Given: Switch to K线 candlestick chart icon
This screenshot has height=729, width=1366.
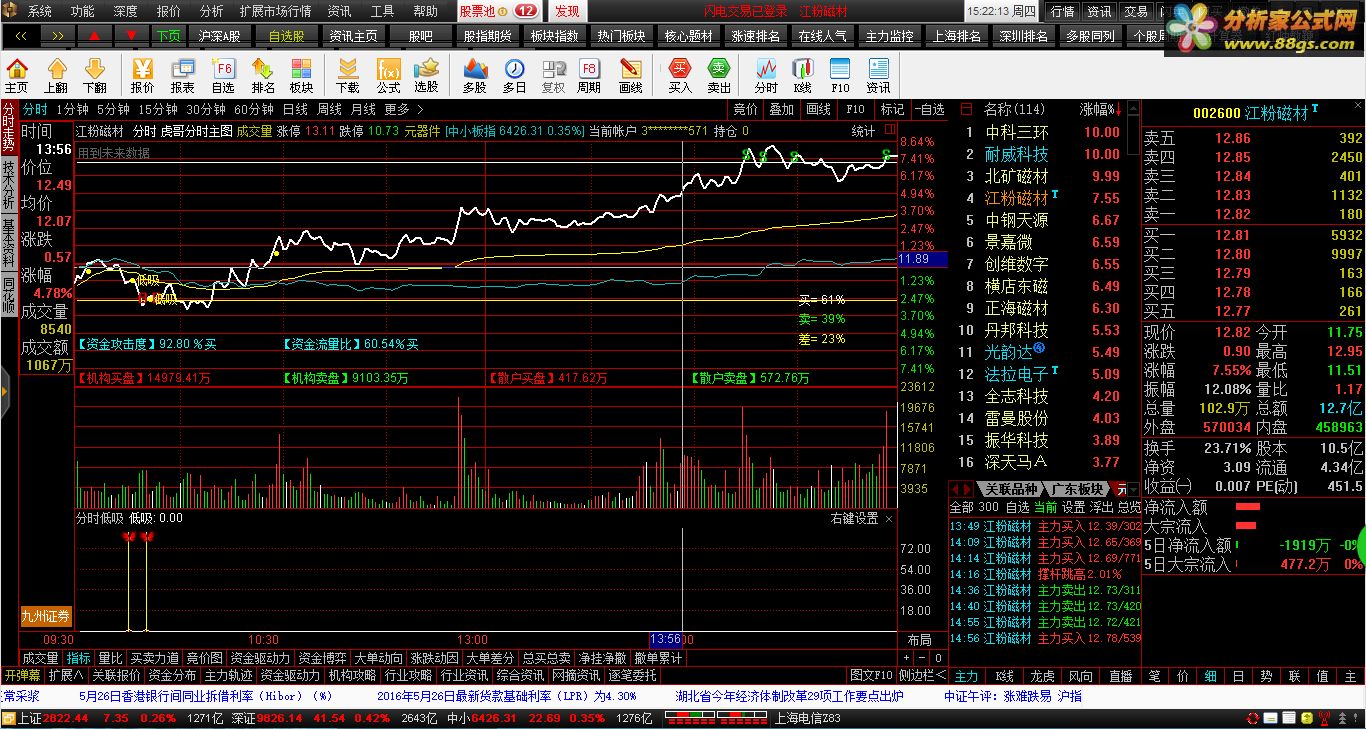Looking at the screenshot, I should point(802,75).
